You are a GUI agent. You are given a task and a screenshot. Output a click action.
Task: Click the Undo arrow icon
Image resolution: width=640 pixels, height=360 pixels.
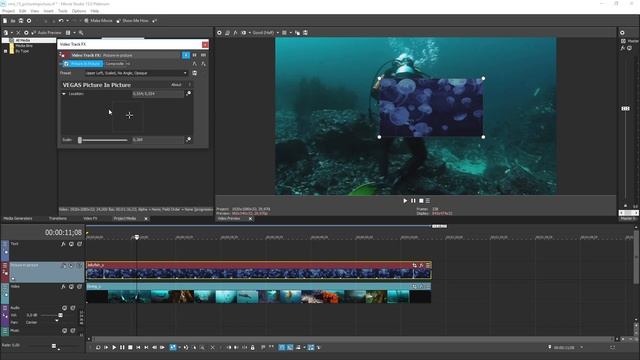(61, 20)
